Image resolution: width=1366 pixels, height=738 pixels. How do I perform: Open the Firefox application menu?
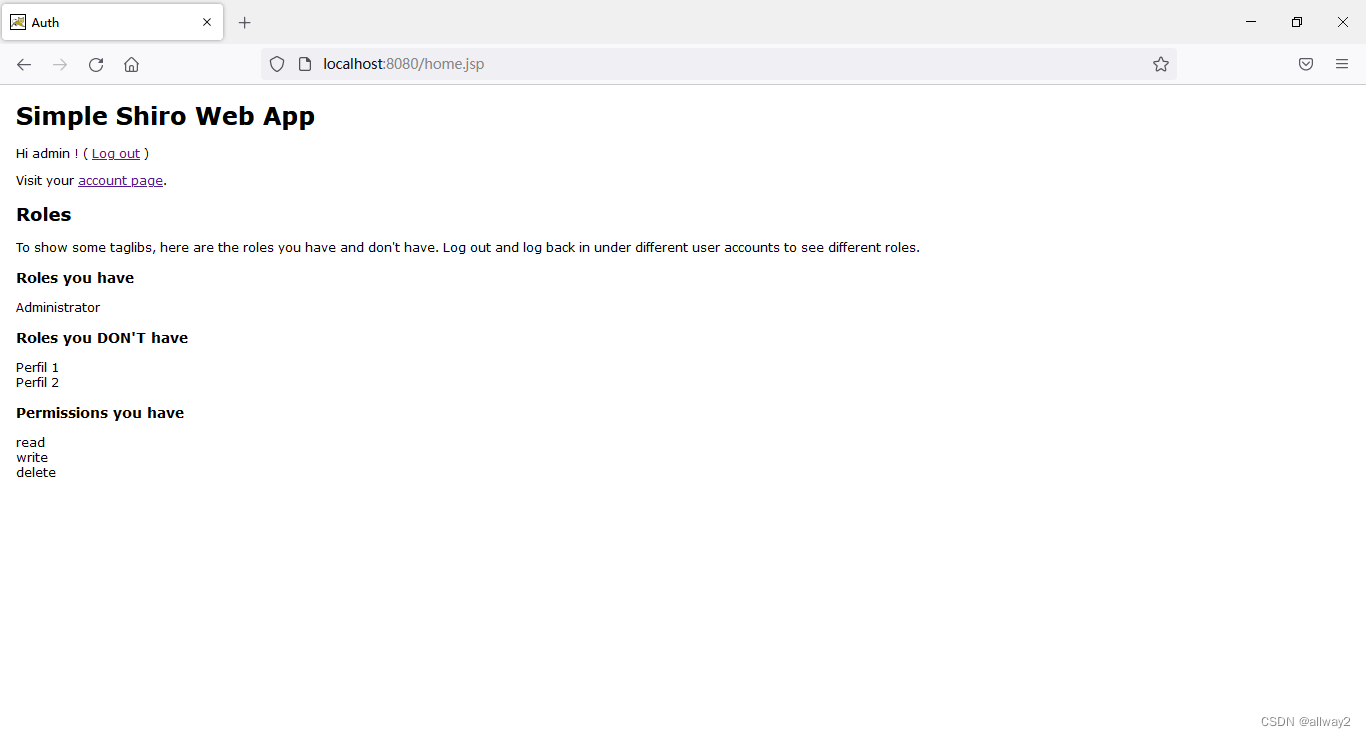click(x=1342, y=64)
